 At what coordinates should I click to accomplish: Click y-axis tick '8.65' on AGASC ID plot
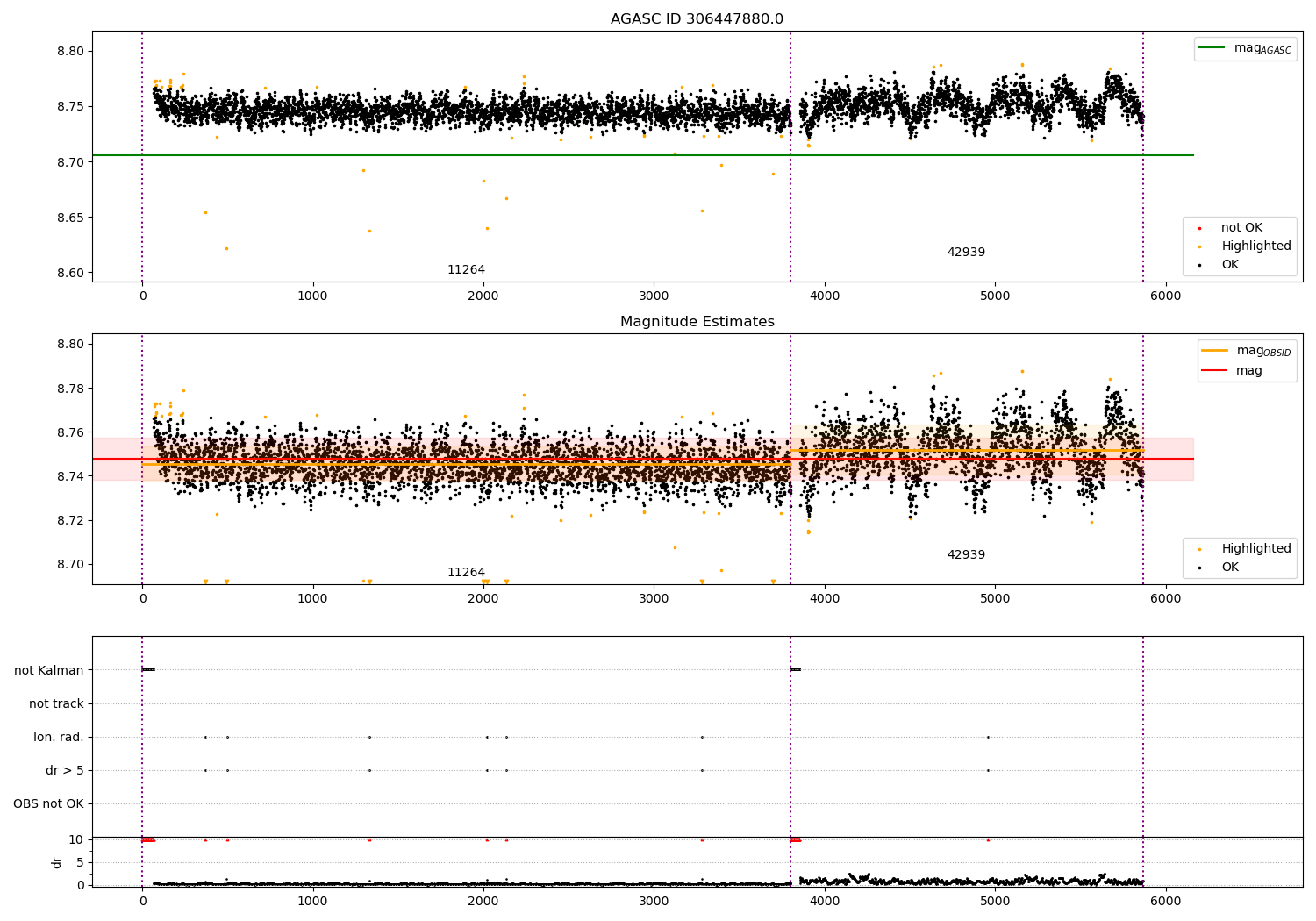(70, 218)
